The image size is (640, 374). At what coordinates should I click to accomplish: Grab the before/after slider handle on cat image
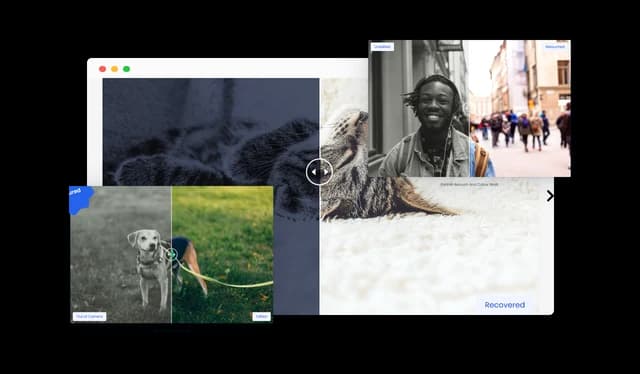click(319, 172)
